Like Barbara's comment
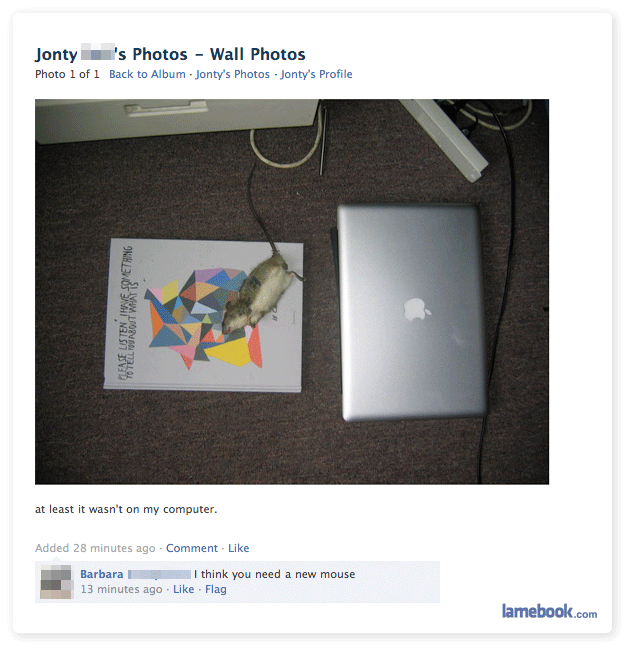This screenshot has height=651, width=630. click(184, 589)
